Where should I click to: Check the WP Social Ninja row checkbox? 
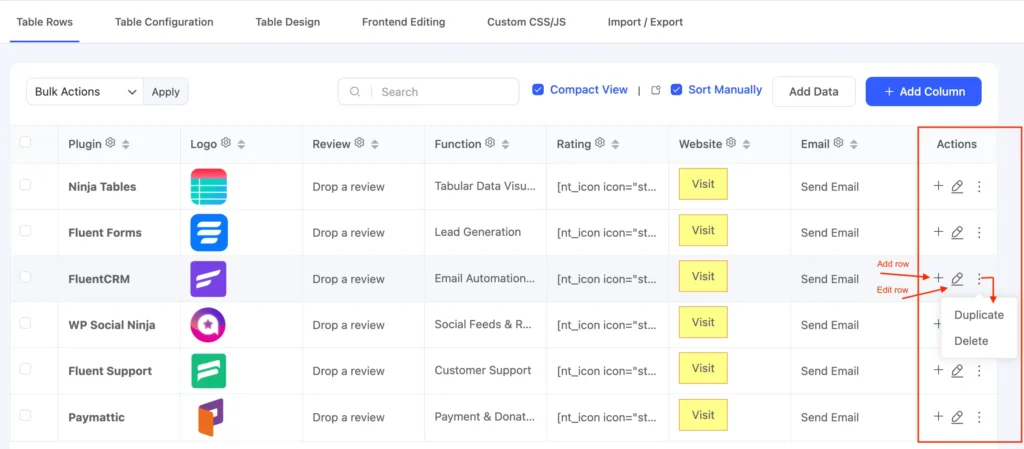(x=25, y=323)
